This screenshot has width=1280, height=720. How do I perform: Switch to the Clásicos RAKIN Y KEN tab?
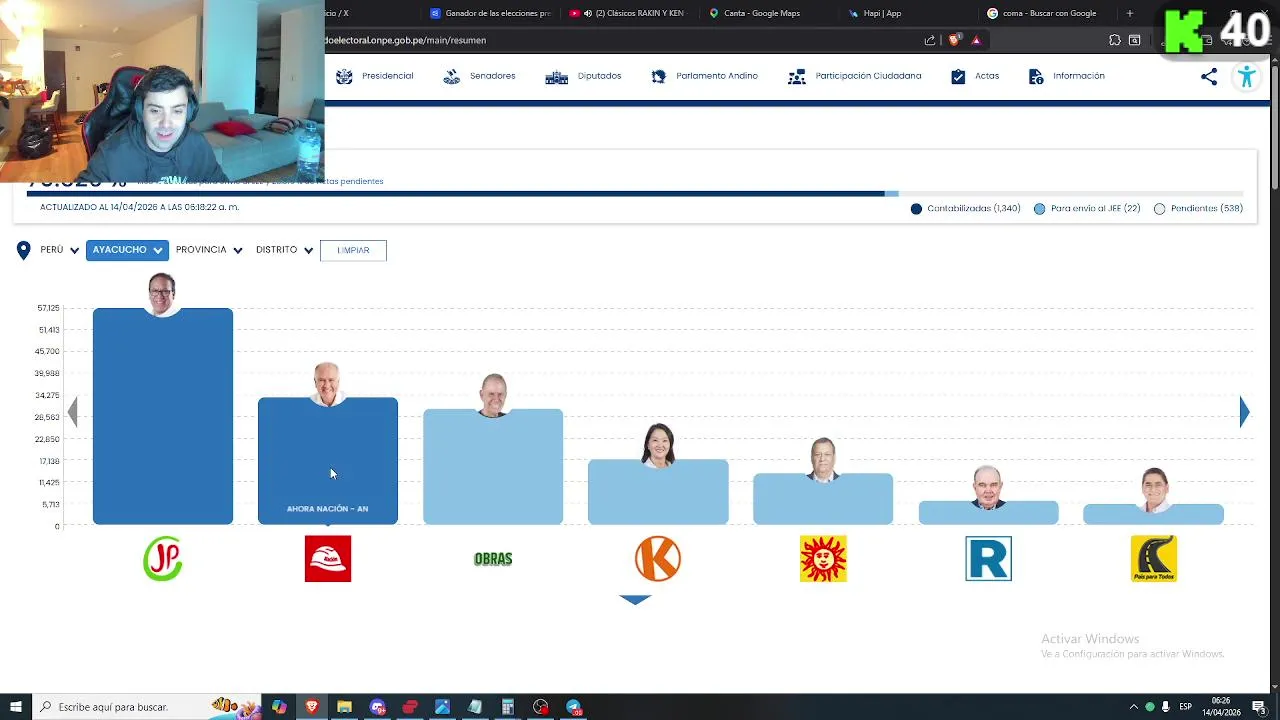coord(626,13)
